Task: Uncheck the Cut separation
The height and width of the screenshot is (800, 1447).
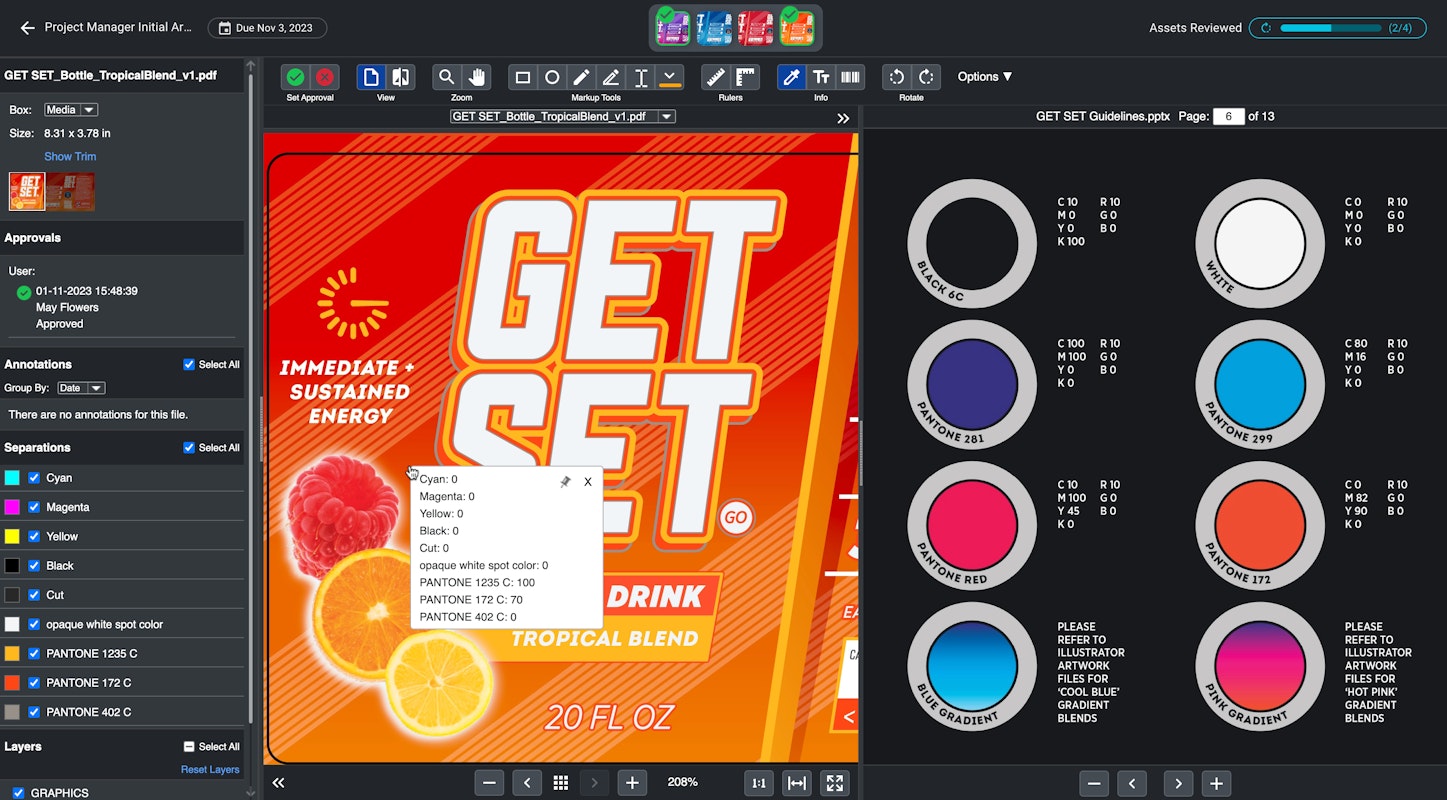Action: coord(34,595)
